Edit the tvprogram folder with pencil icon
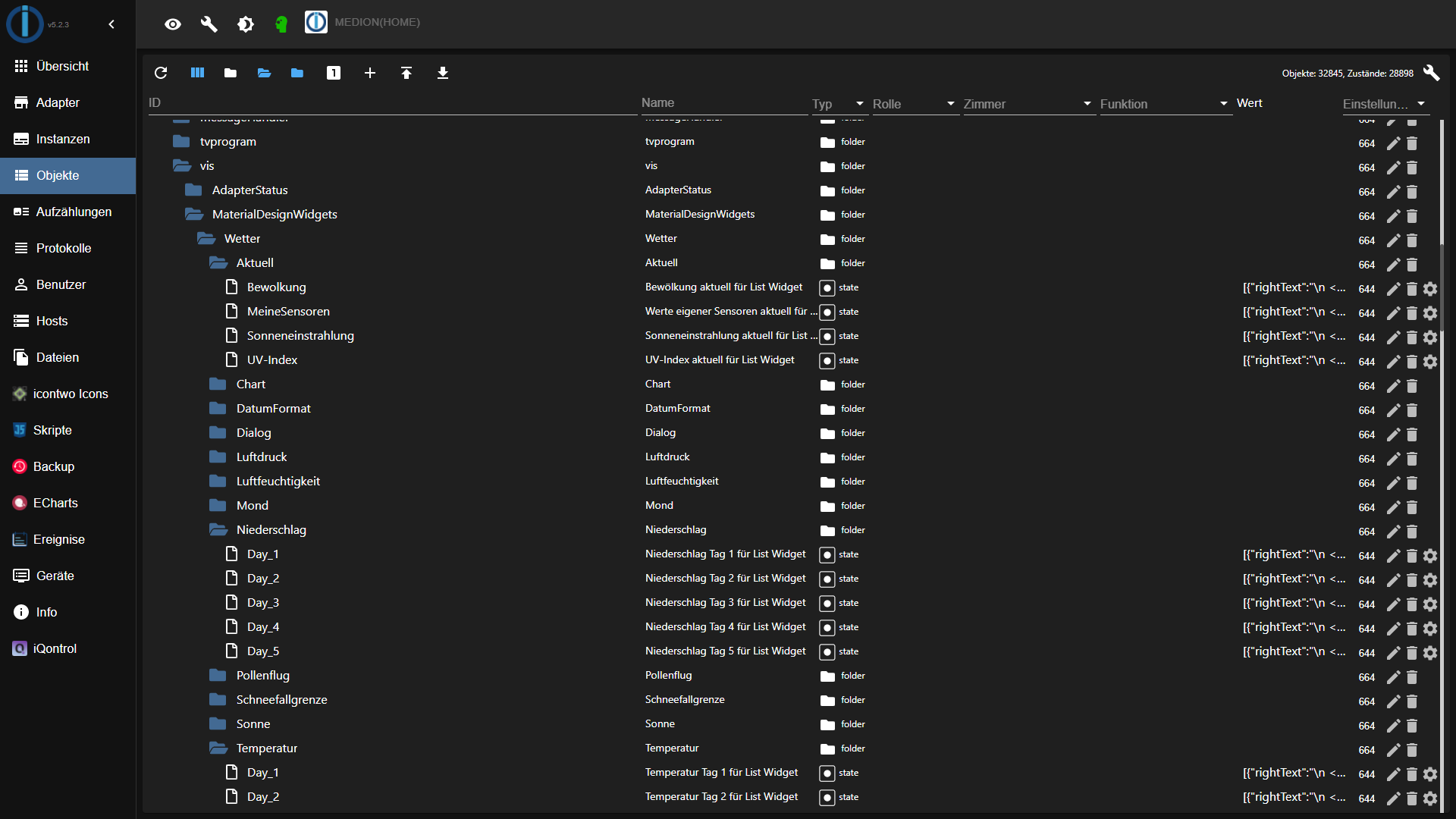The height and width of the screenshot is (819, 1456). pyautogui.click(x=1394, y=143)
